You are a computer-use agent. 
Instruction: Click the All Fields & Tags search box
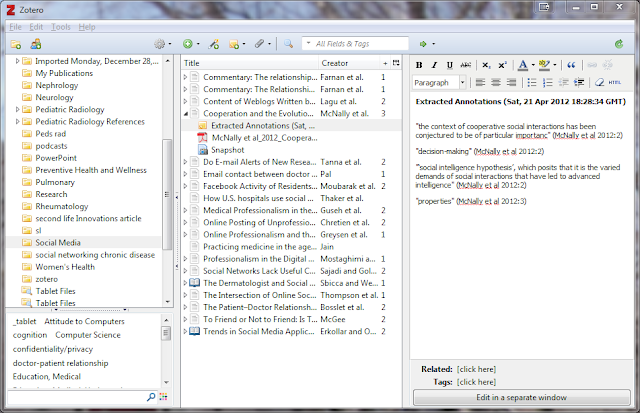tap(355, 44)
